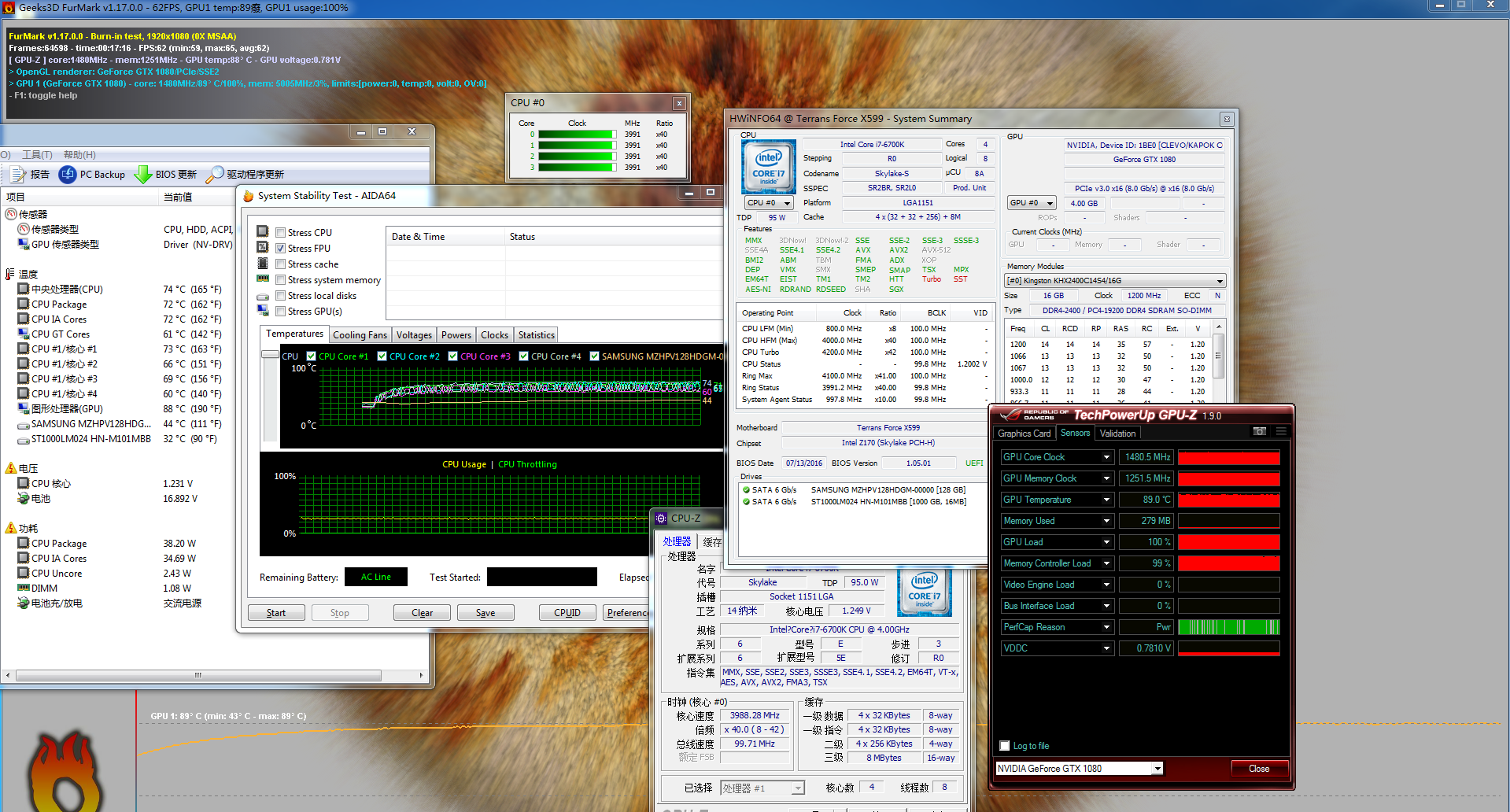1510x812 pixels.
Task: Click the BIOS update green arrow icon
Action: 143,174
